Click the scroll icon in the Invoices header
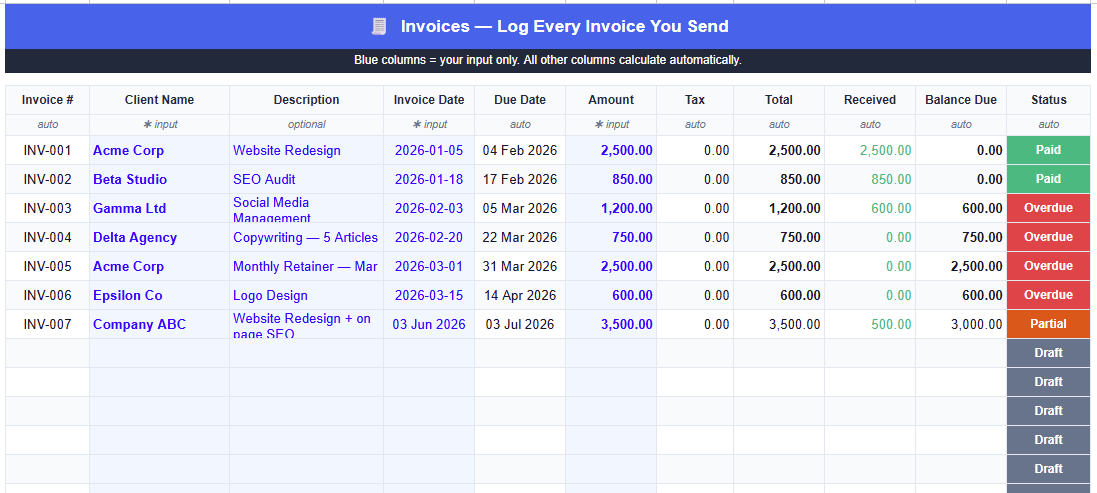 click(x=378, y=27)
